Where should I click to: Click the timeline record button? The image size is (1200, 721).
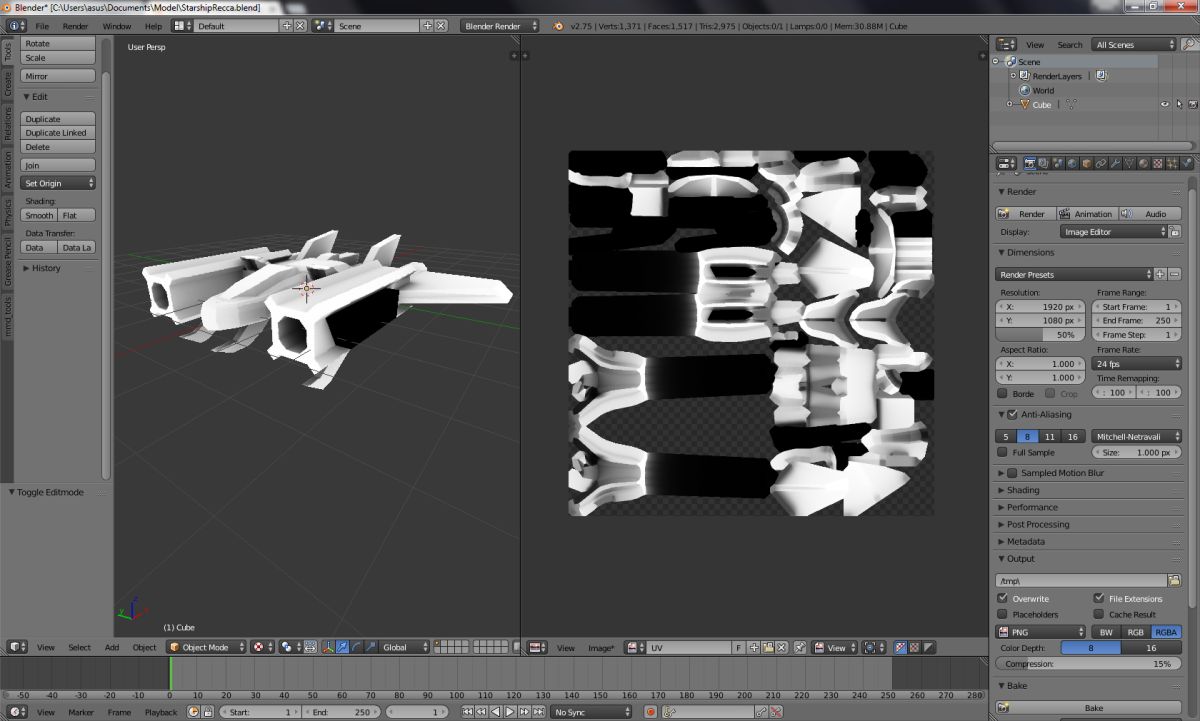tap(650, 712)
